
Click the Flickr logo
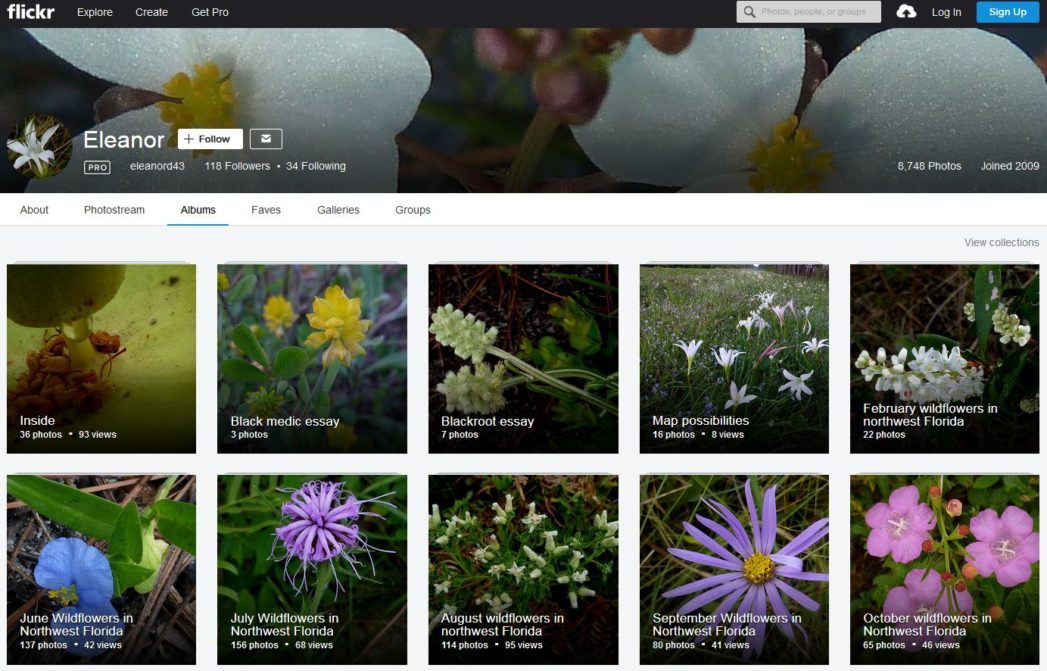coord(31,11)
